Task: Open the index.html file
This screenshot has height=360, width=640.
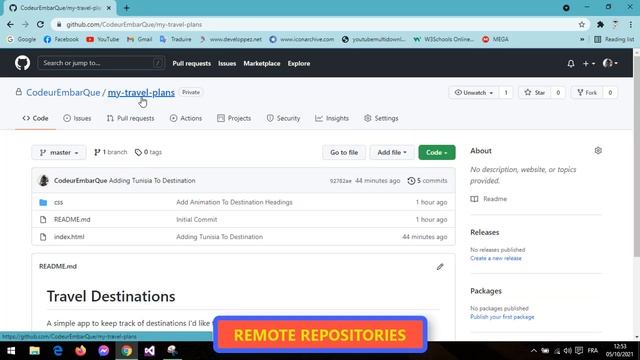Action: [69, 237]
